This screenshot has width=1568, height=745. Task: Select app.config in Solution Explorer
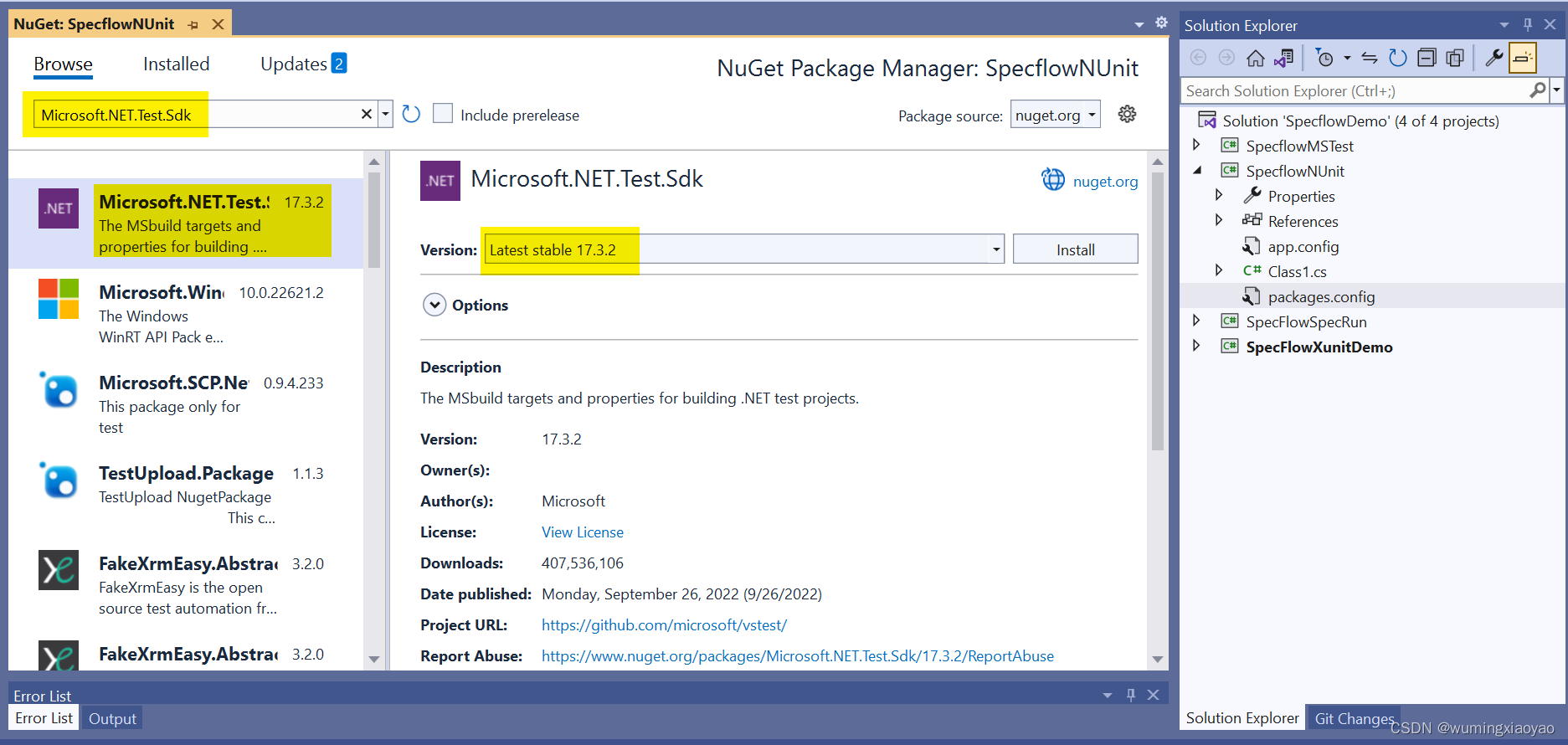tap(1303, 247)
